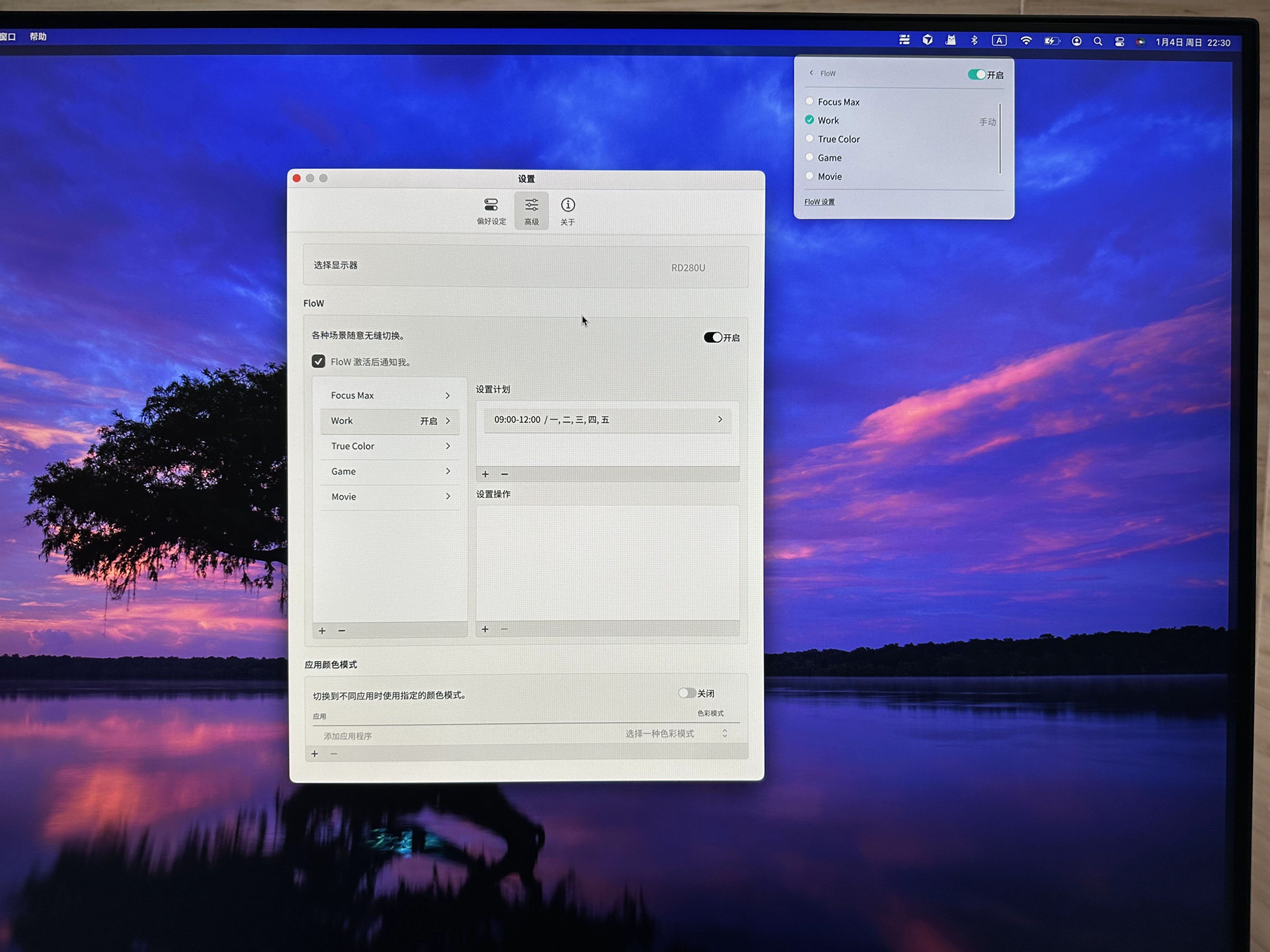1270x952 pixels.
Task: Select the True Color radio button in the popup
Action: point(809,138)
